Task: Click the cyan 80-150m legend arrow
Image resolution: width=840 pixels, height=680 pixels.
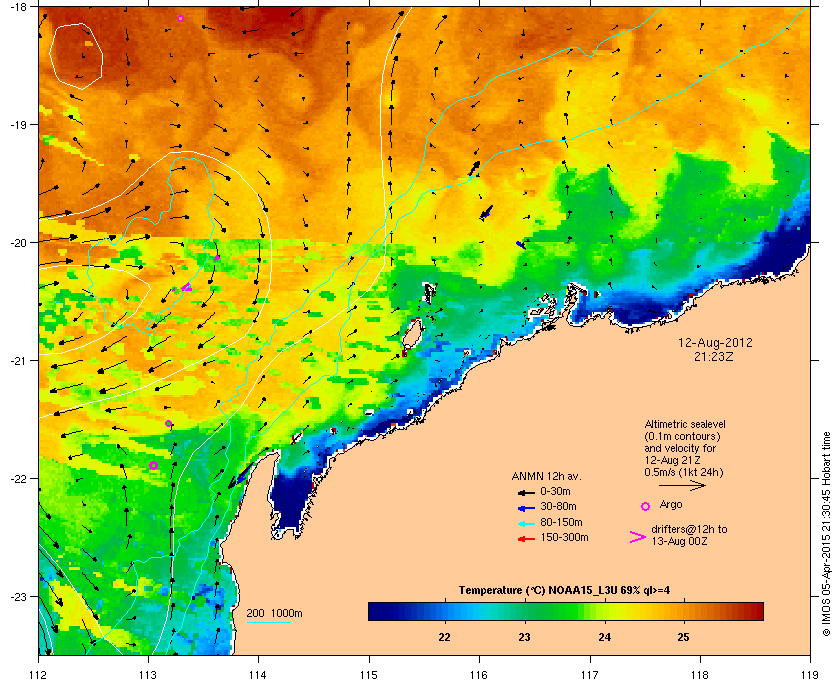Action: coord(526,524)
